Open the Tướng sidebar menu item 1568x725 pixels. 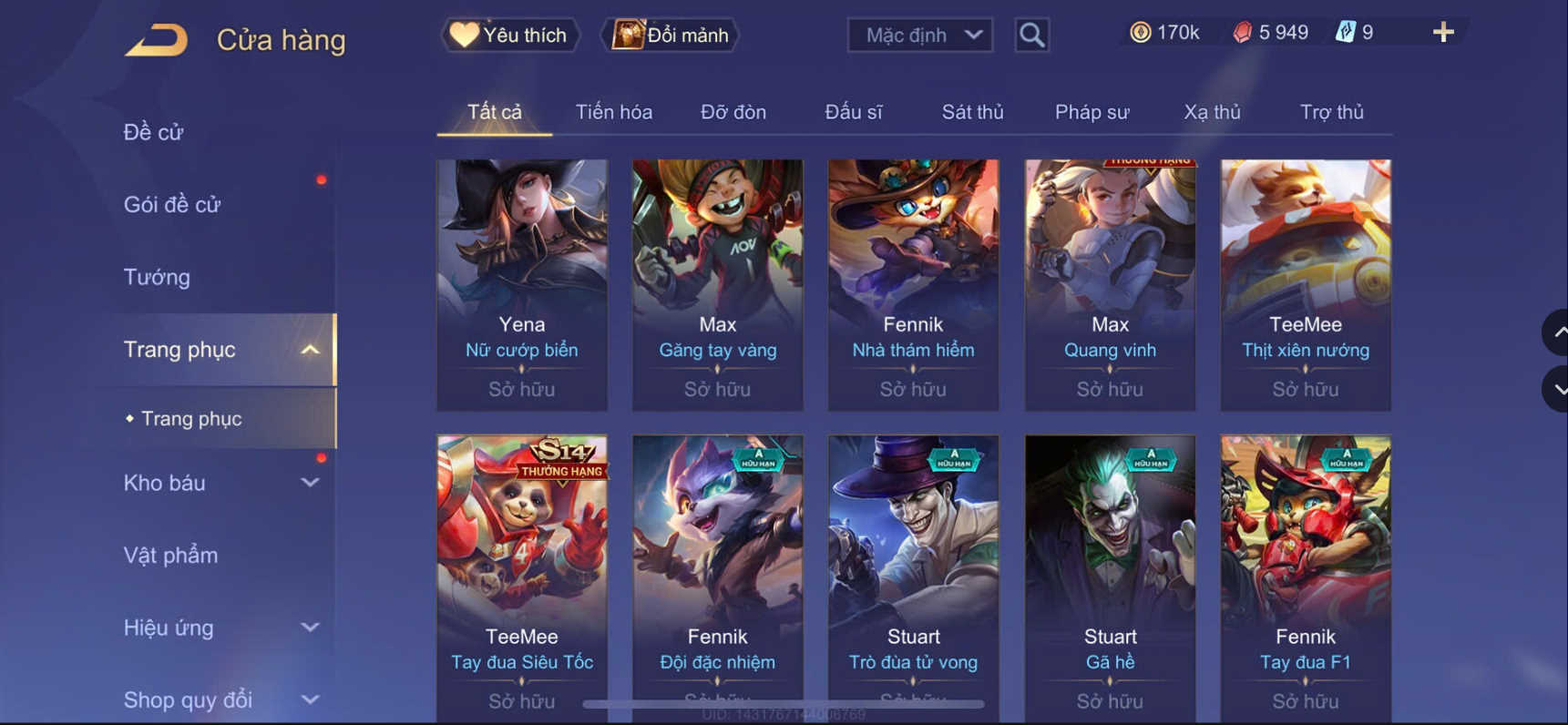[157, 277]
